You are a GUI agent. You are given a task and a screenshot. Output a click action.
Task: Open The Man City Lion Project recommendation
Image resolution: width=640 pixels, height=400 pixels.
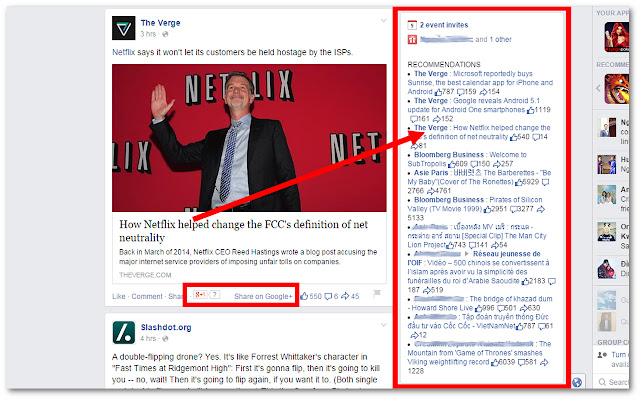[x=477, y=236]
